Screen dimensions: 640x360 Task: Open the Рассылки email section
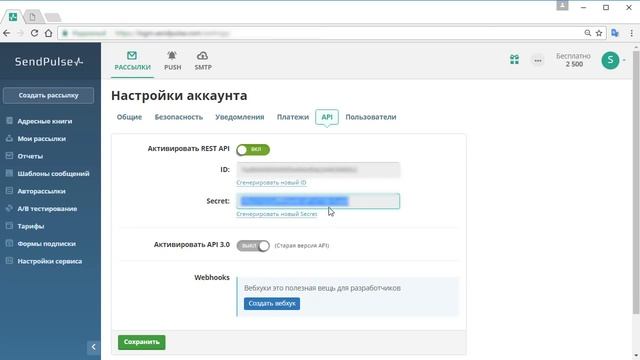(132, 61)
